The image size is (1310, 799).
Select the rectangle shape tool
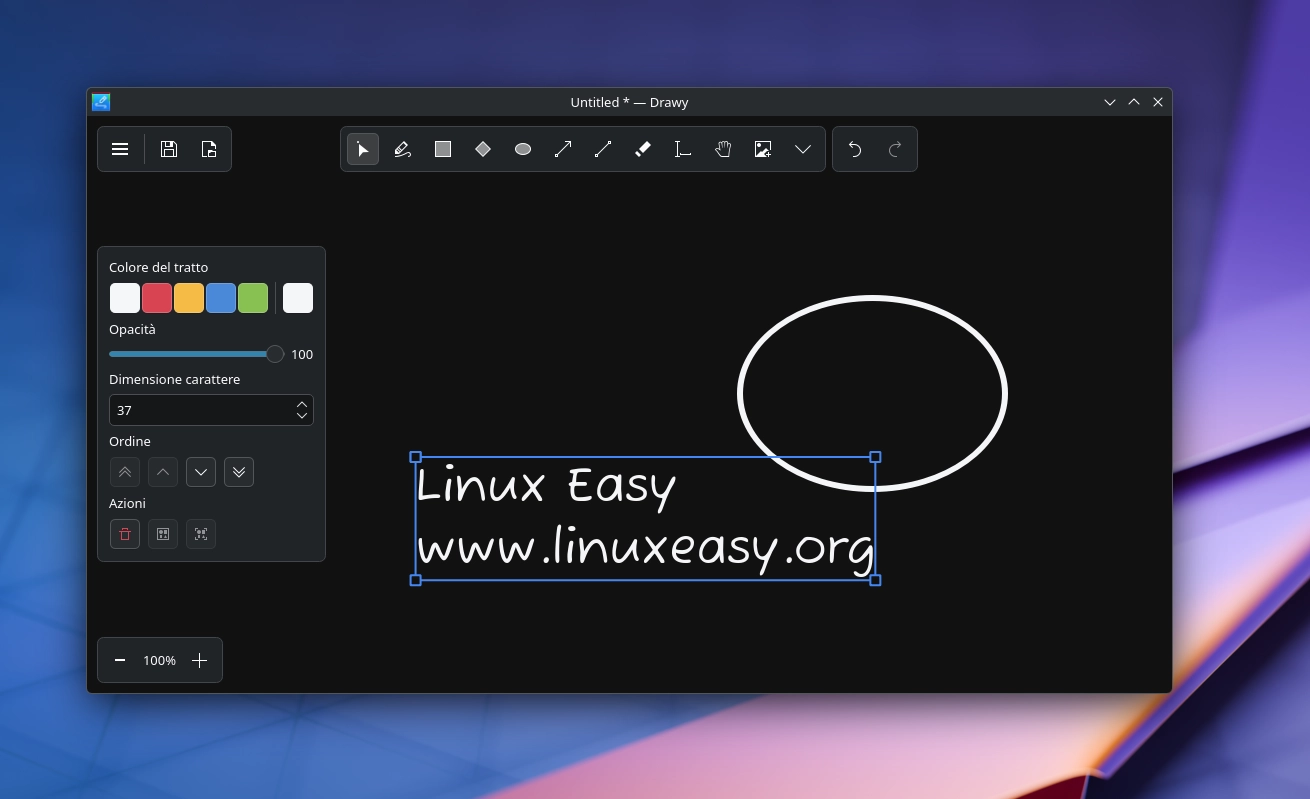click(x=443, y=149)
